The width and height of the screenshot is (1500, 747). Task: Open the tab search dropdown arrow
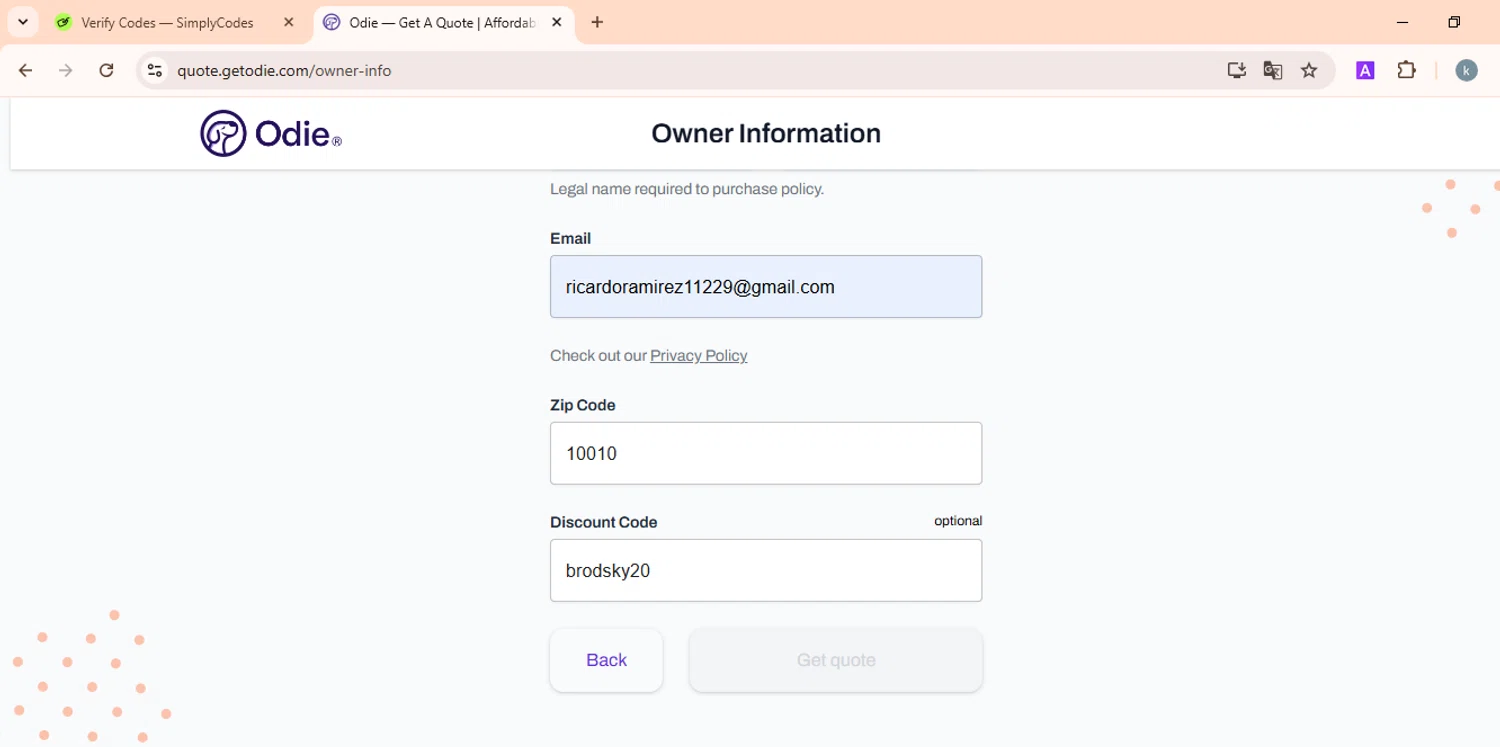coord(23,22)
